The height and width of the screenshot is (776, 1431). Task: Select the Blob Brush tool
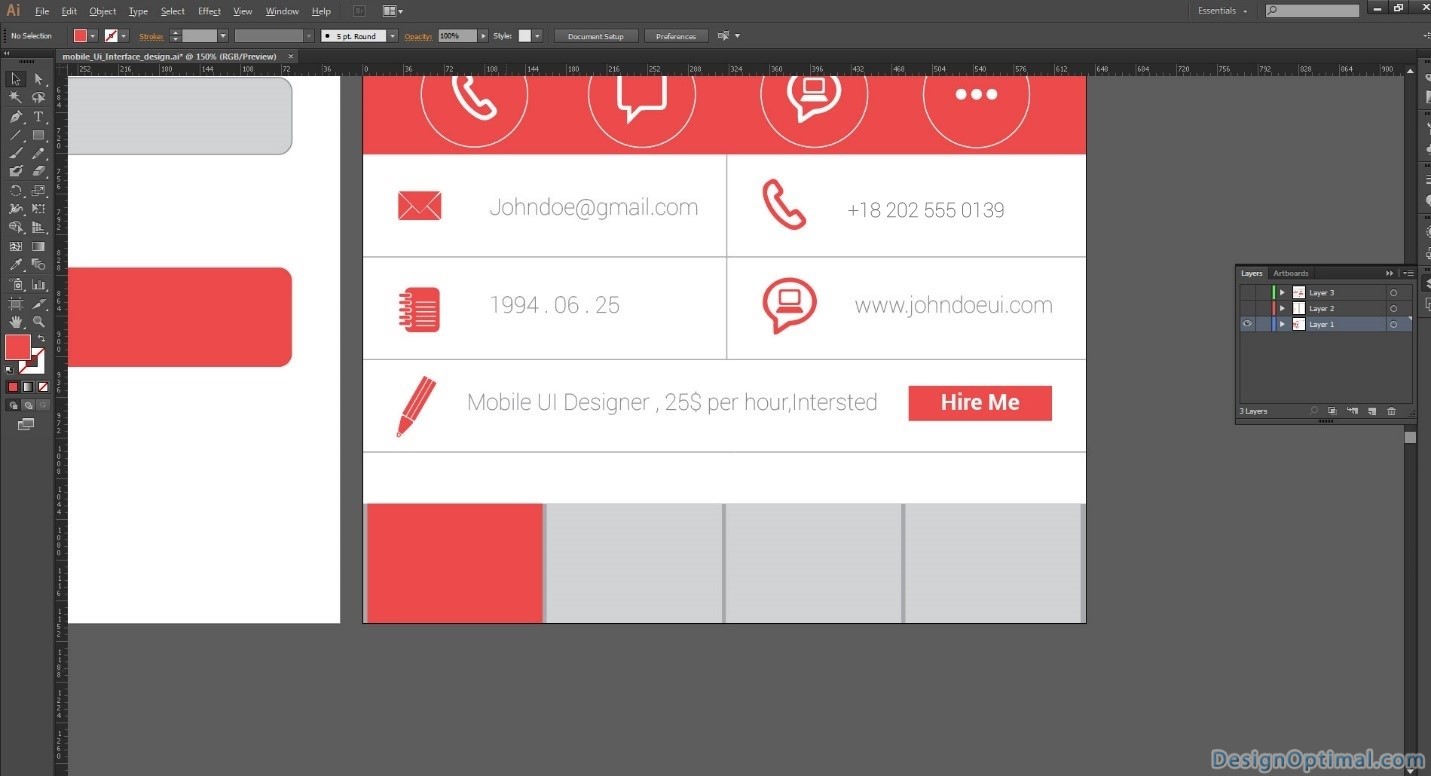click(16, 171)
